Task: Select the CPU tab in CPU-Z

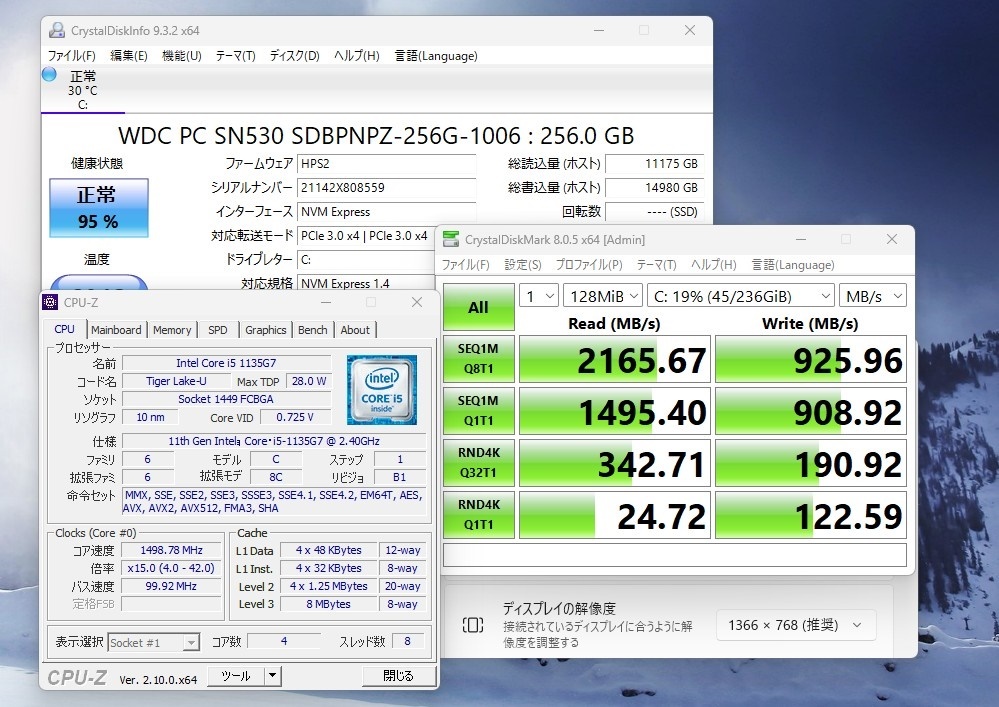Action: point(64,329)
